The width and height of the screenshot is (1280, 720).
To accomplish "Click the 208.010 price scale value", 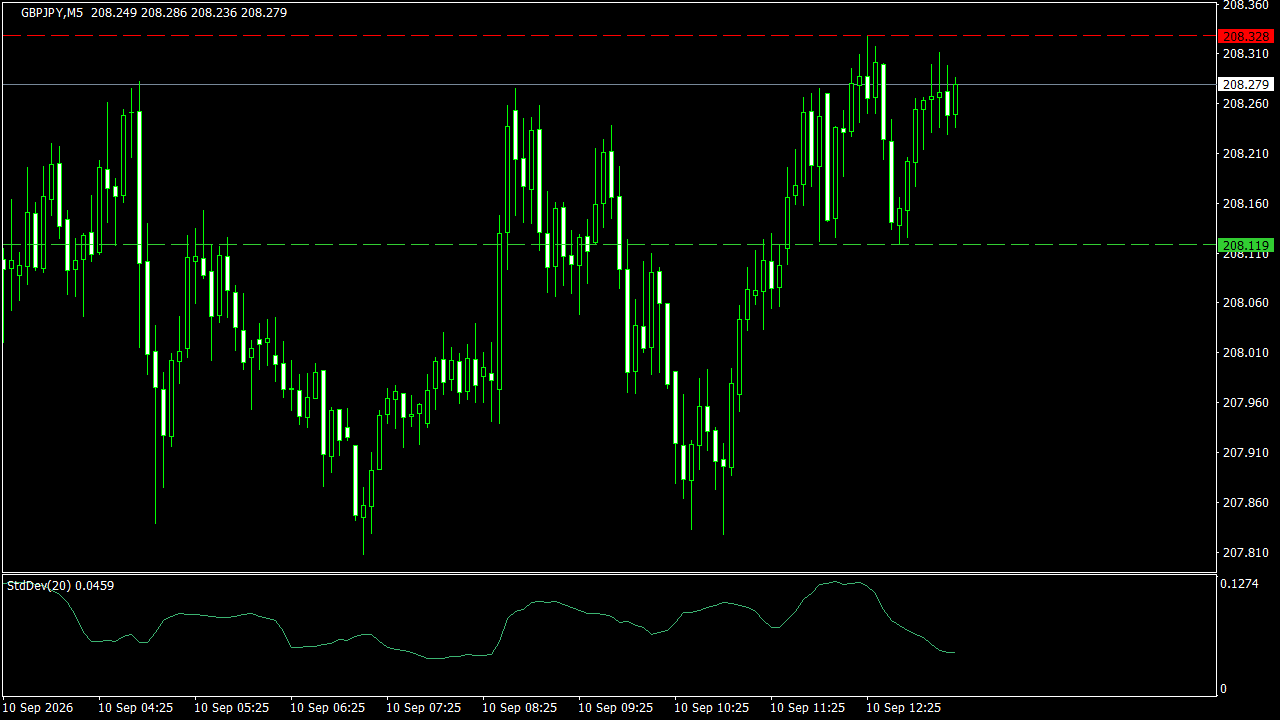I will [x=1245, y=353].
